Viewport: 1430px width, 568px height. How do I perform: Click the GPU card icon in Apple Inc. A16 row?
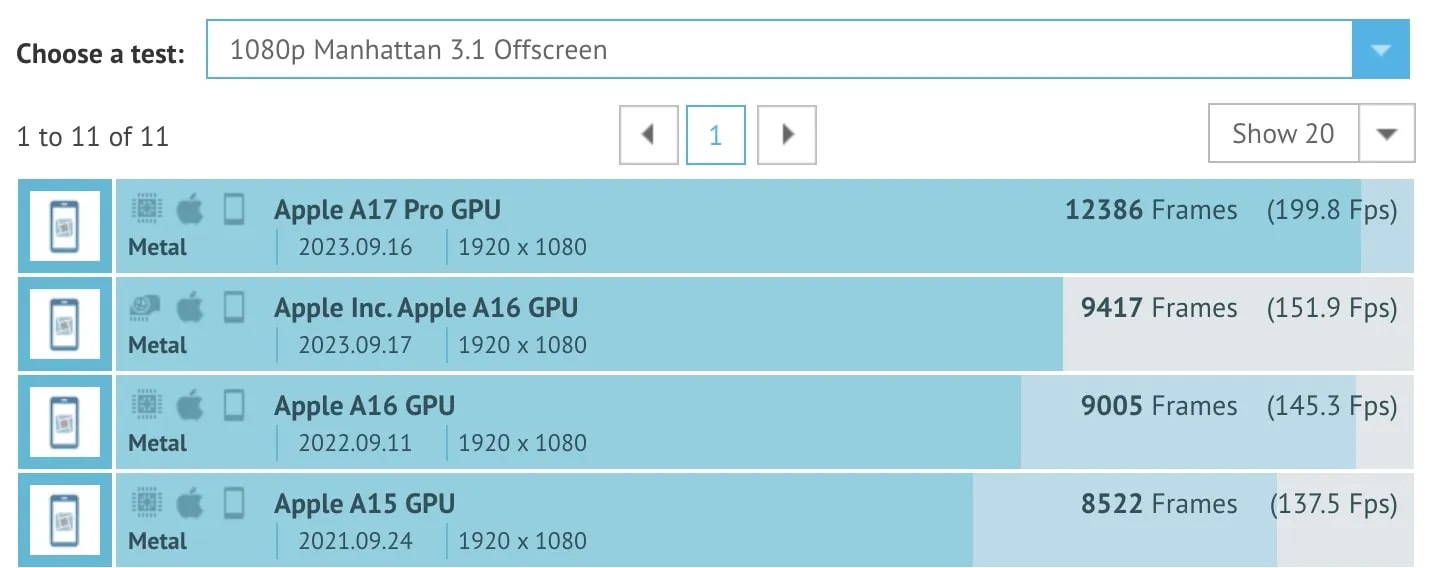tap(146, 307)
